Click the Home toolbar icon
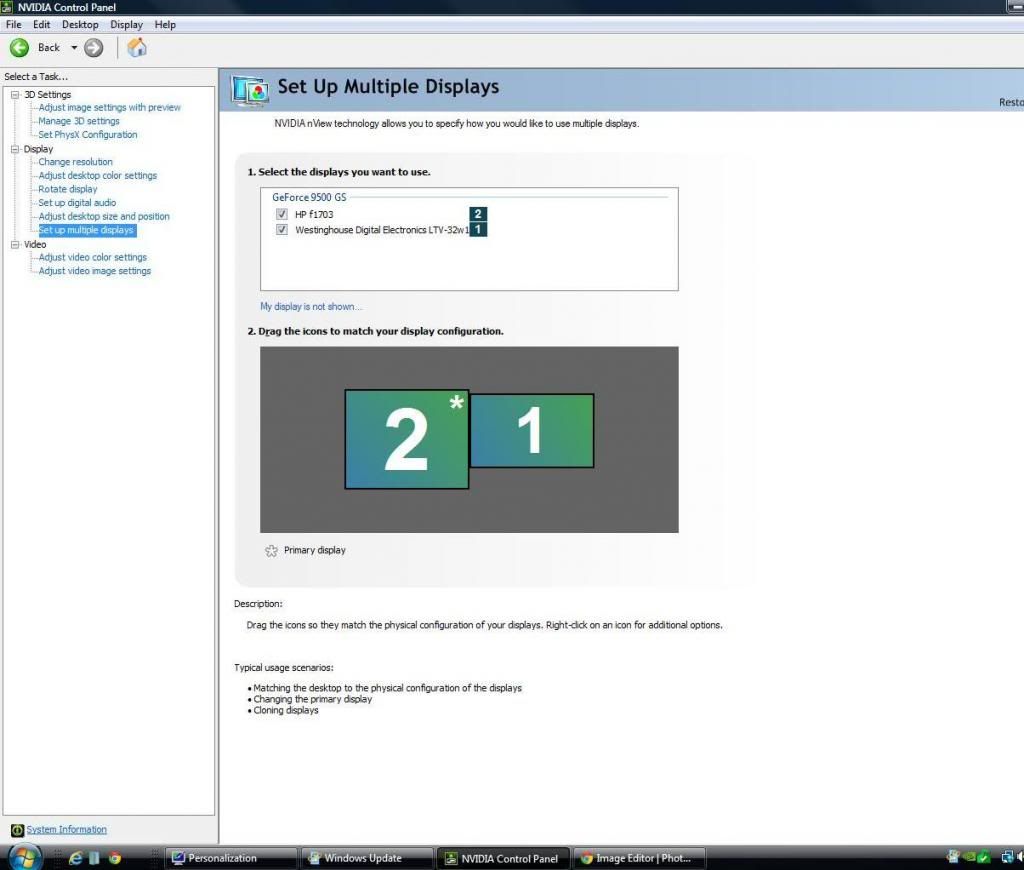1024x870 pixels. pyautogui.click(x=136, y=48)
